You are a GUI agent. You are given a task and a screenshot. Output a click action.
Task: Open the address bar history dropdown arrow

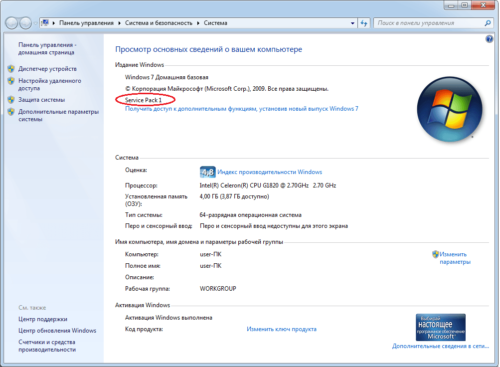click(x=352, y=23)
